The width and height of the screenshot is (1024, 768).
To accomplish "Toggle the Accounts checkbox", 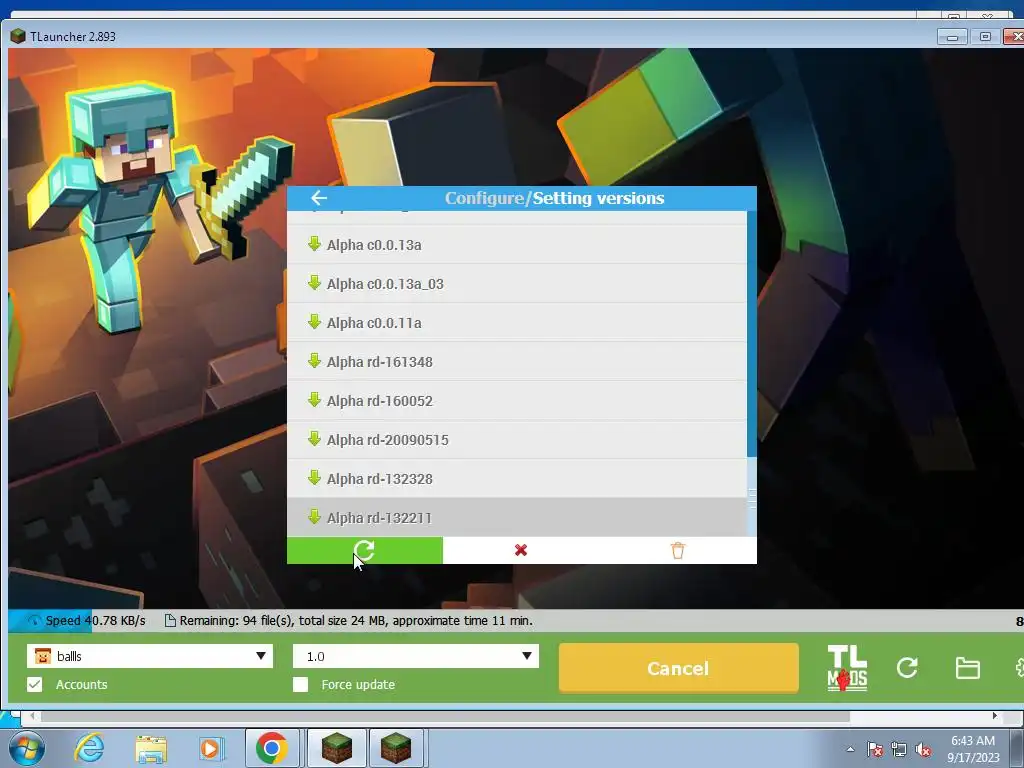I will (x=35, y=684).
